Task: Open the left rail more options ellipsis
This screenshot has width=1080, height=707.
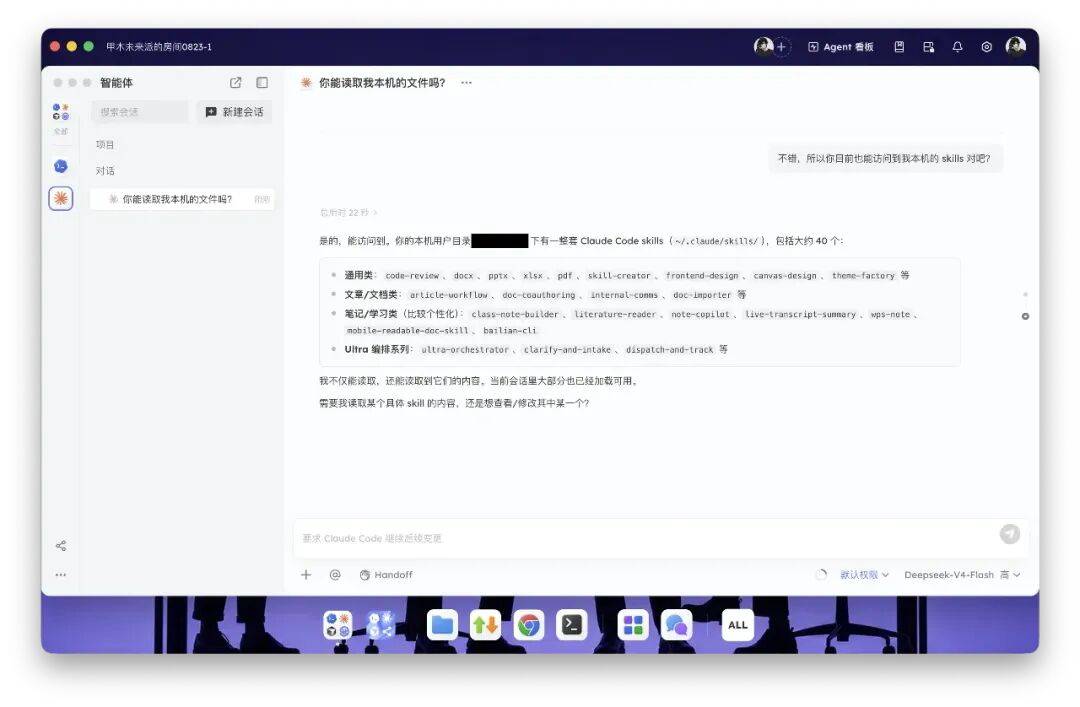Action: pyautogui.click(x=61, y=575)
